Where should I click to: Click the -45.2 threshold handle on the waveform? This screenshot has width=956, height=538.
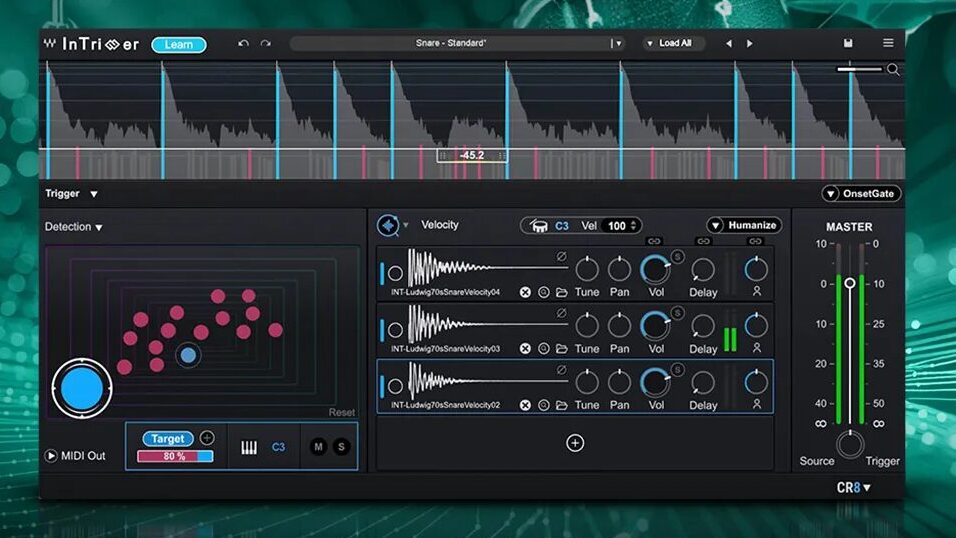point(472,156)
